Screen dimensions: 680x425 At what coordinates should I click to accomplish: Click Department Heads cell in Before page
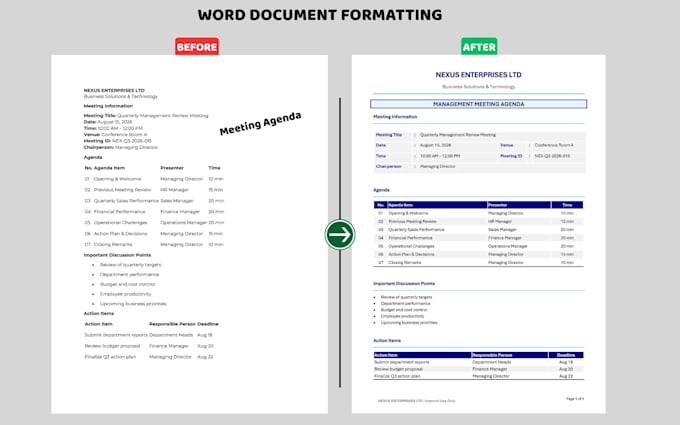tap(171, 335)
